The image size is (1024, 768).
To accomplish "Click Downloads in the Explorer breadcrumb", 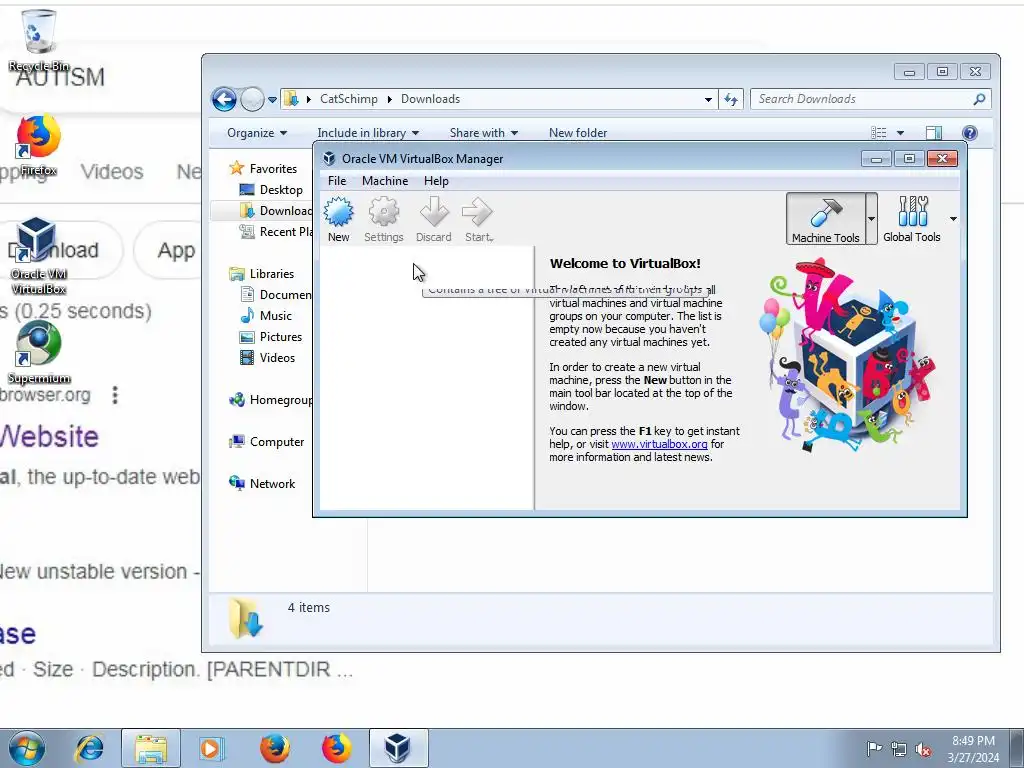I will coord(430,99).
